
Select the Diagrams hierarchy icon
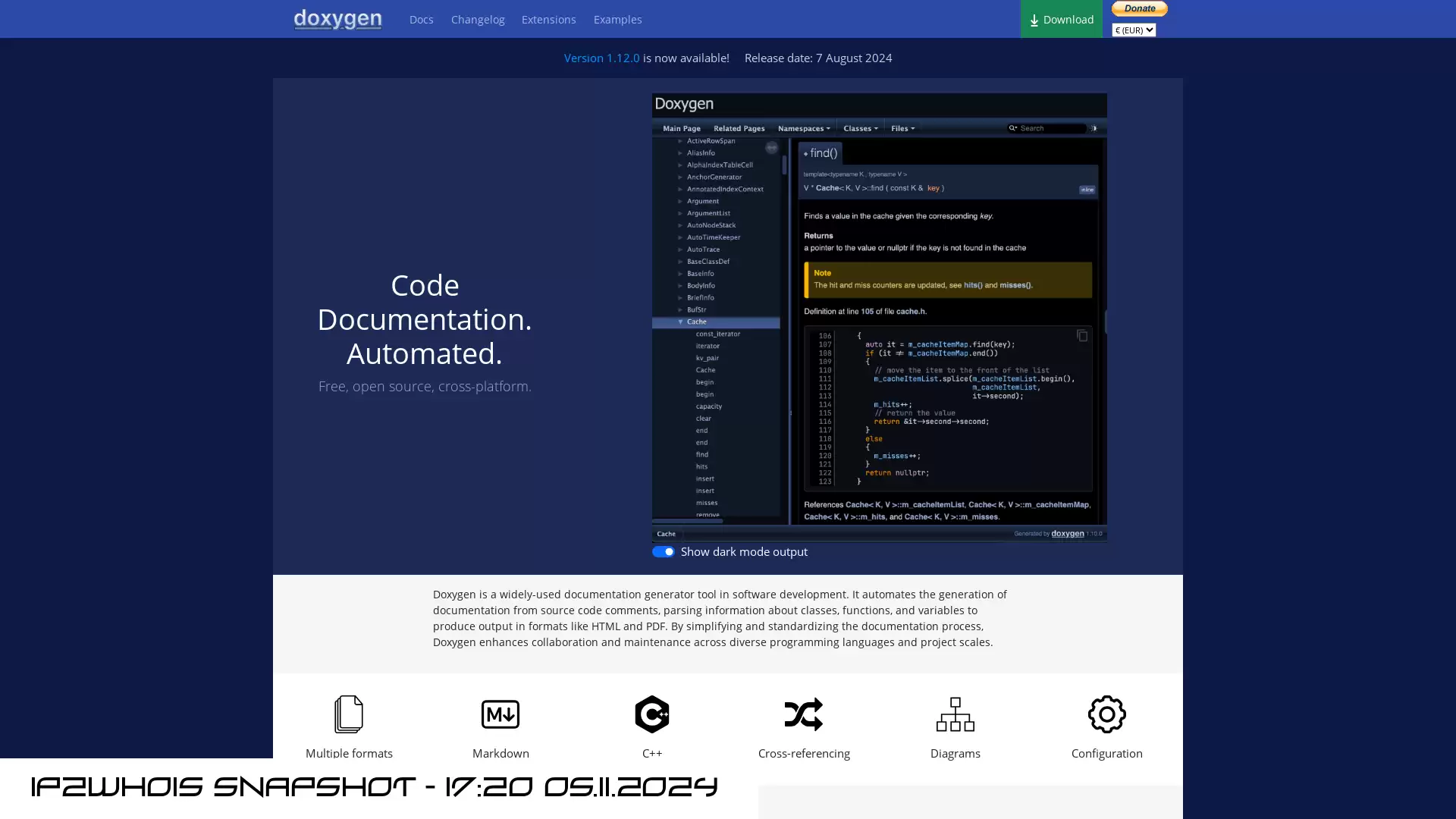tap(955, 714)
